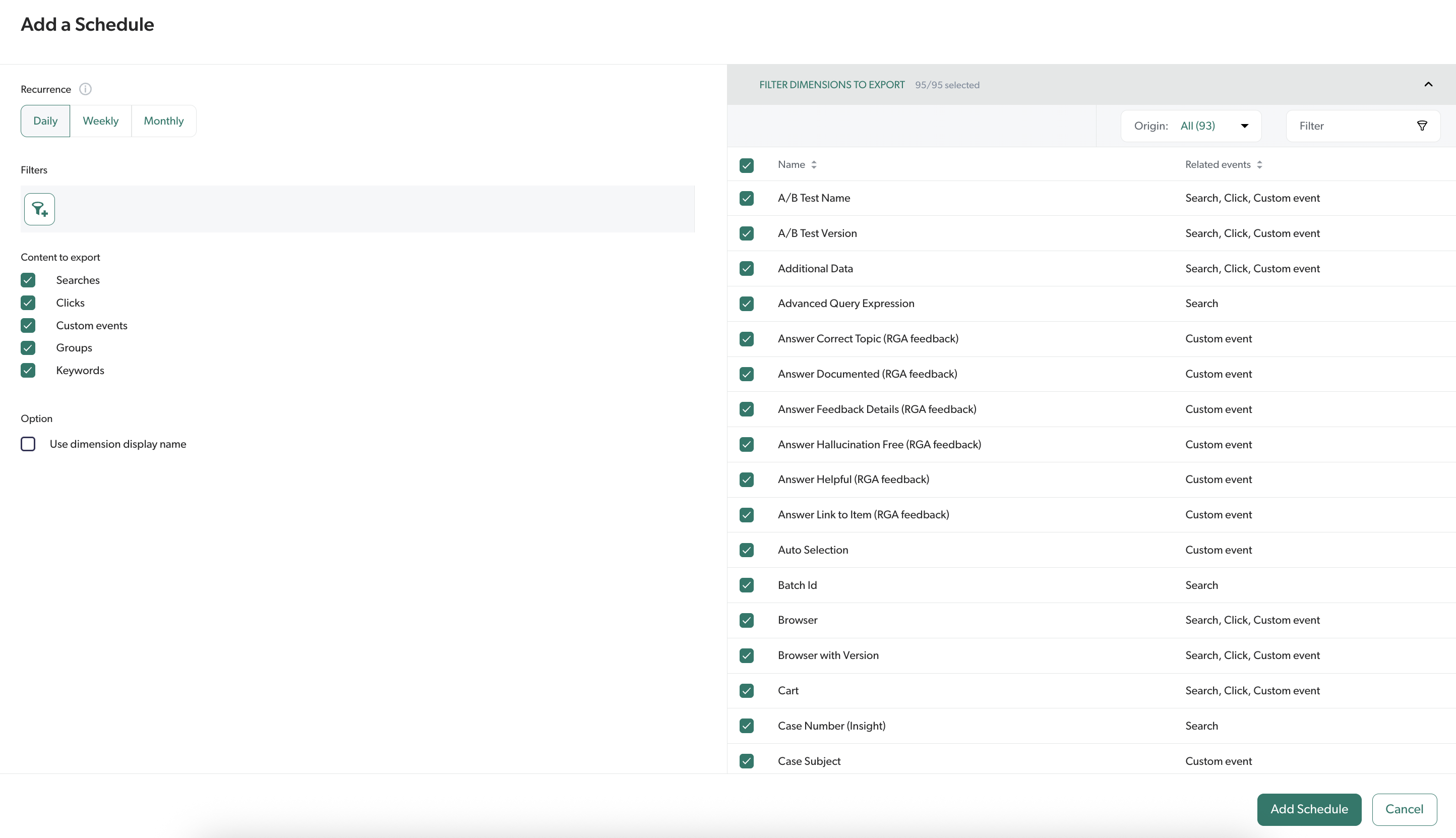1456x838 pixels.
Task: Click the 'A/B Test Name' row text
Action: coord(814,198)
